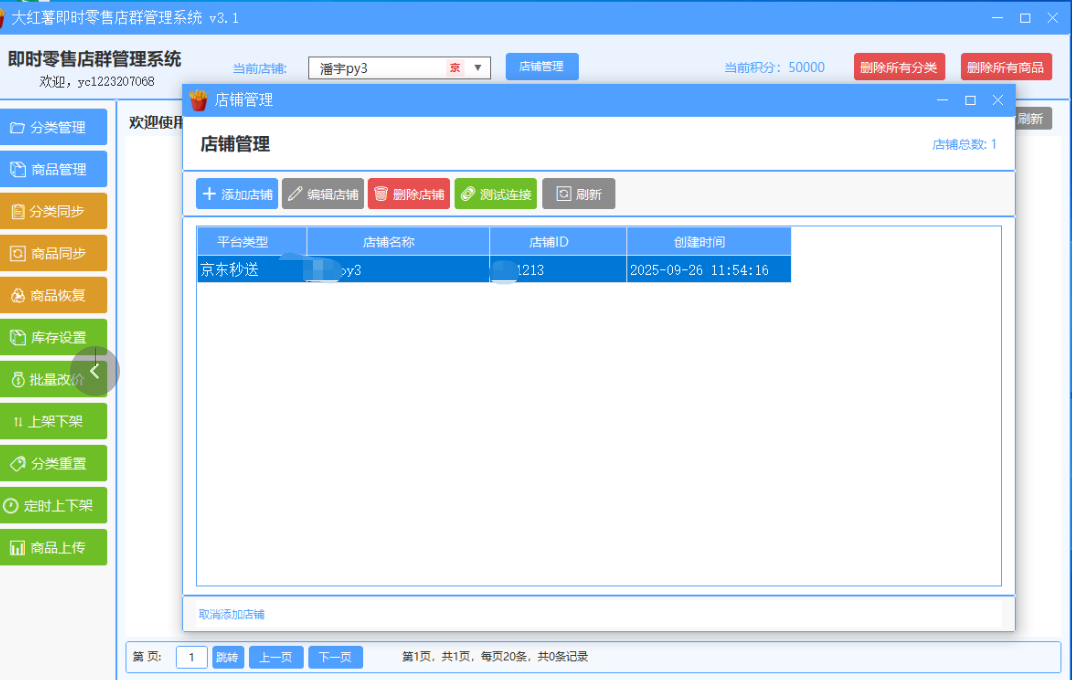Screen dimensions: 1072x680
Task: Click 测试连接 button
Action: 496,194
